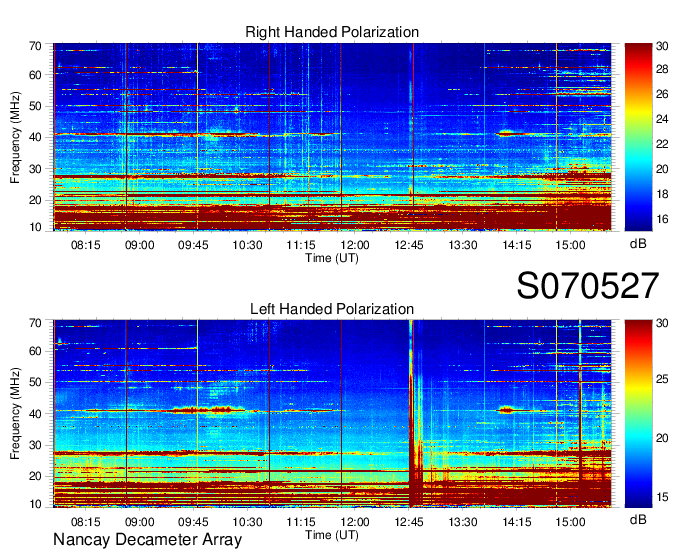Image resolution: width=680 pixels, height=552 pixels.
Task: Click 14:15 tick on Right Handed time axis
Action: (517, 245)
